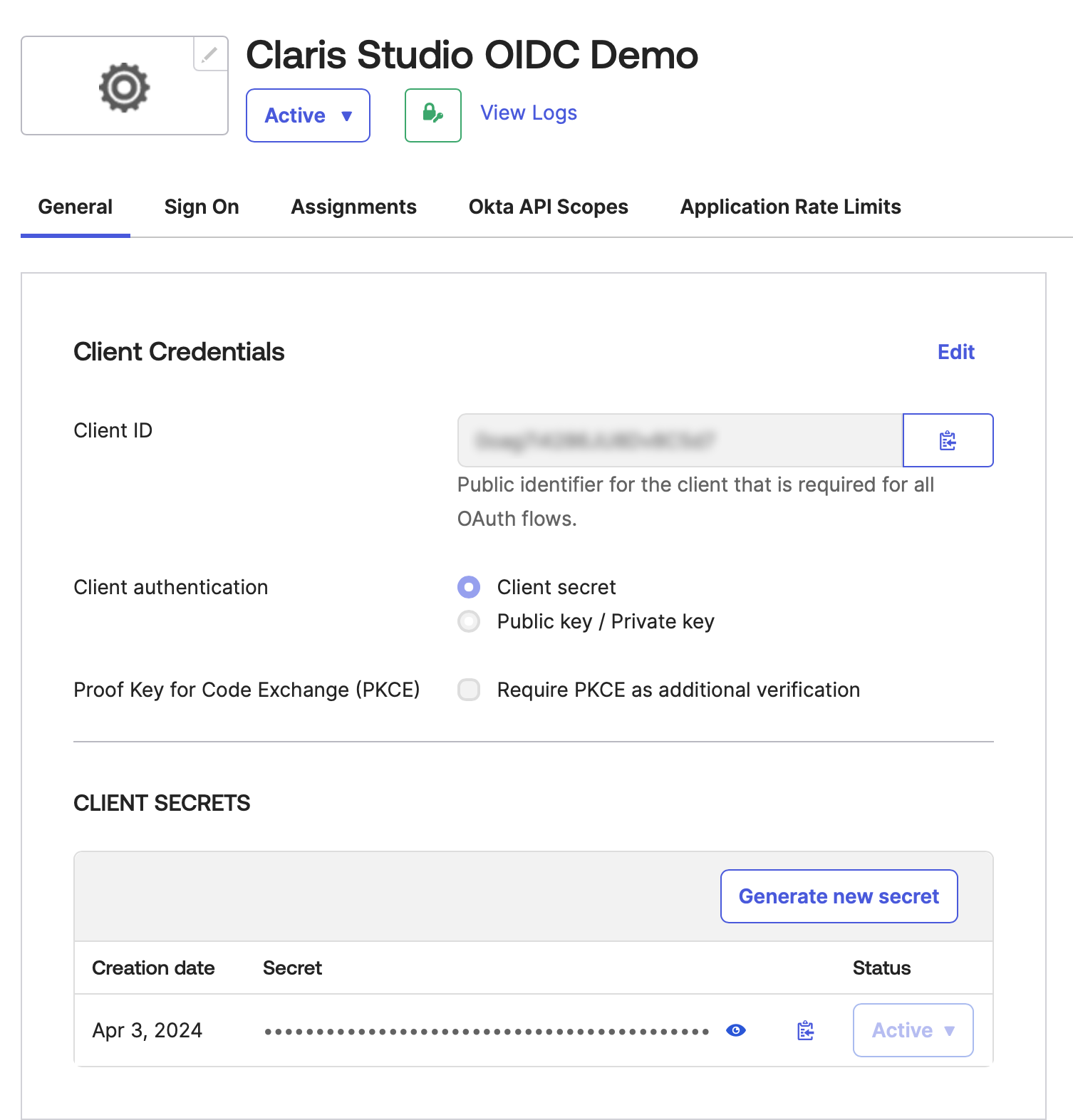Image resolution: width=1073 pixels, height=1120 pixels.
Task: Open the Assignments tab
Action: (x=353, y=207)
